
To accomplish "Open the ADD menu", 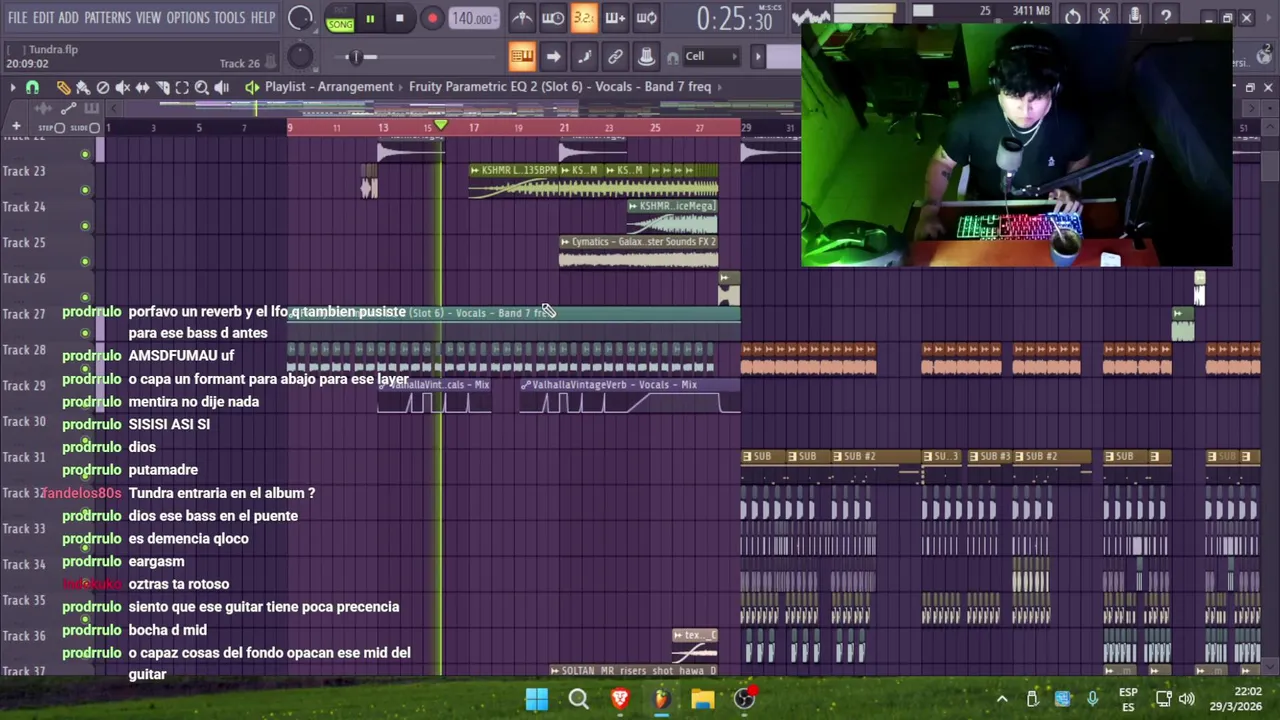I will [68, 18].
